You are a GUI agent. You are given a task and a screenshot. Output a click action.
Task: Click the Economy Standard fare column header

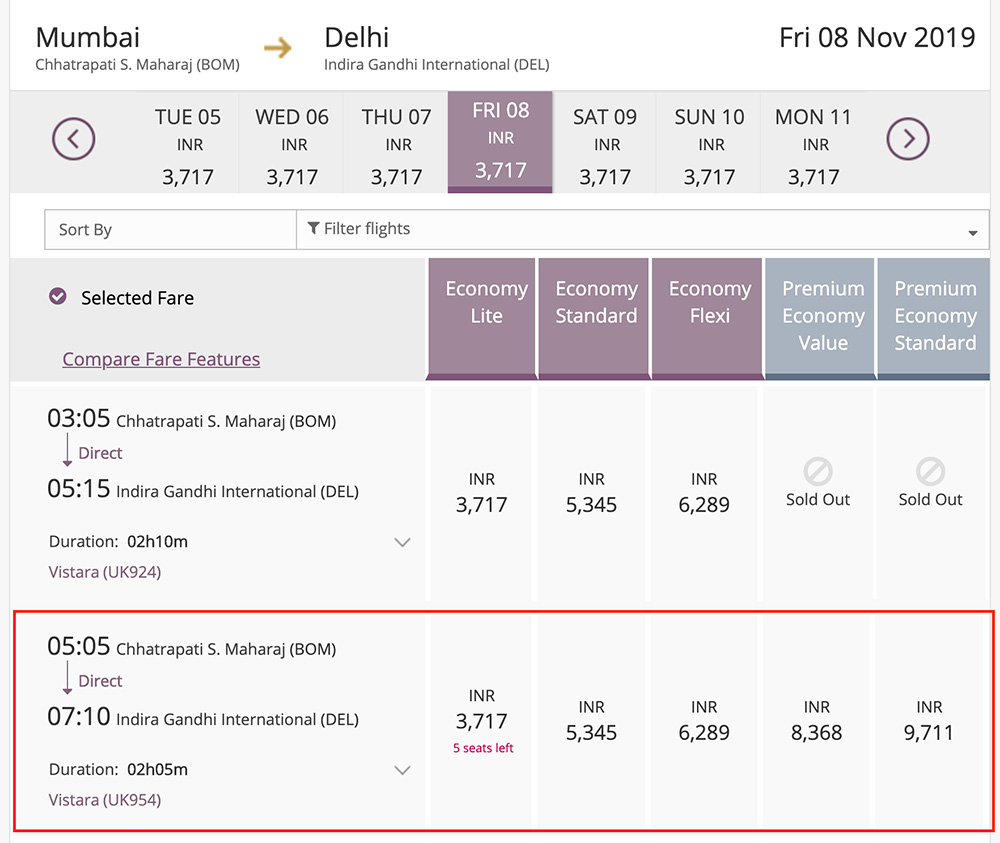point(594,319)
